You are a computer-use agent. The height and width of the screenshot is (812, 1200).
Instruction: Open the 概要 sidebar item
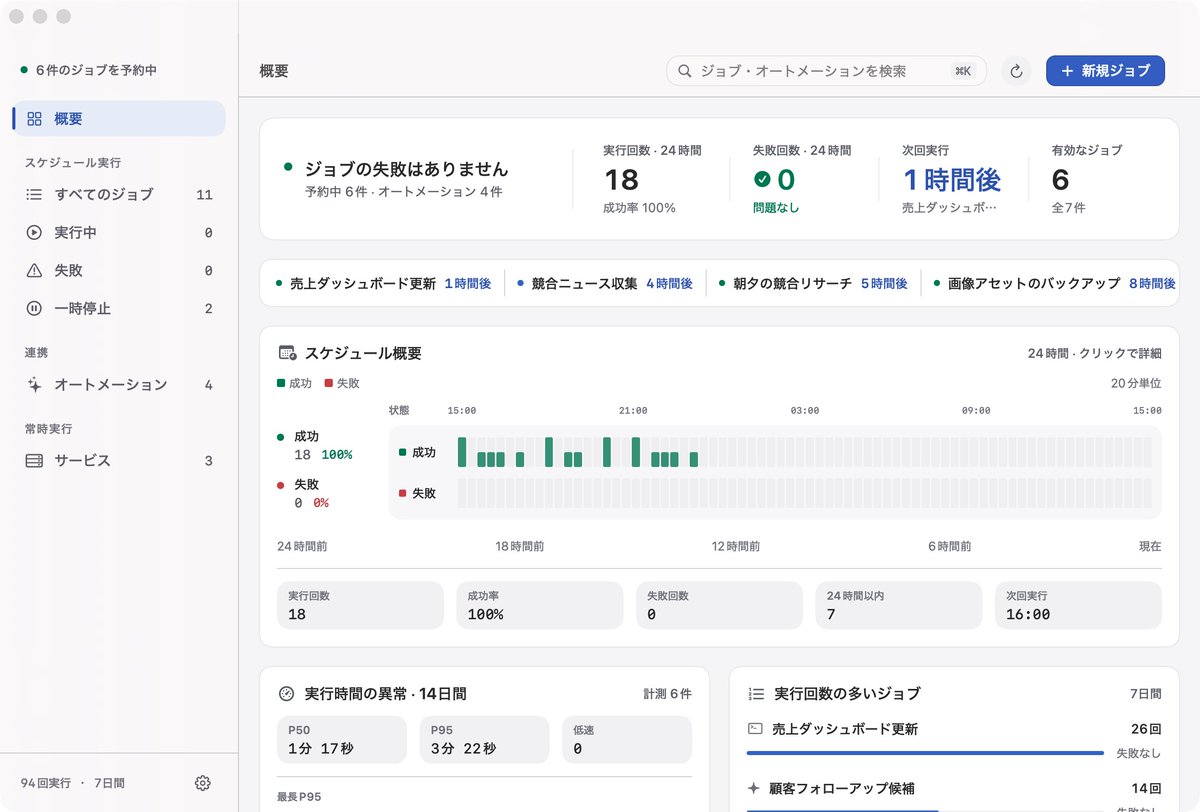119,119
